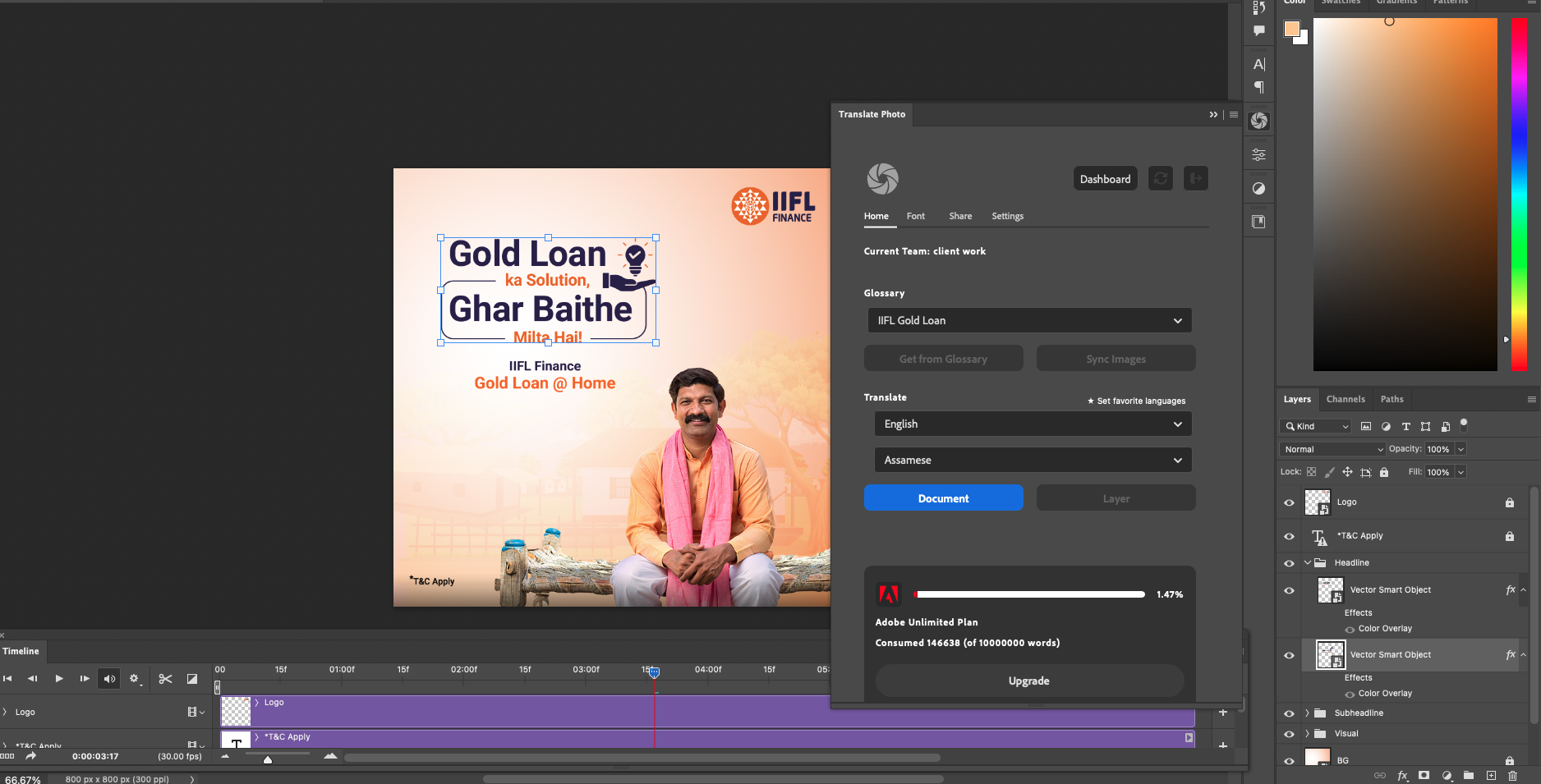1541x784 pixels.
Task: Click the render video arrow icon
Action: coord(30,755)
